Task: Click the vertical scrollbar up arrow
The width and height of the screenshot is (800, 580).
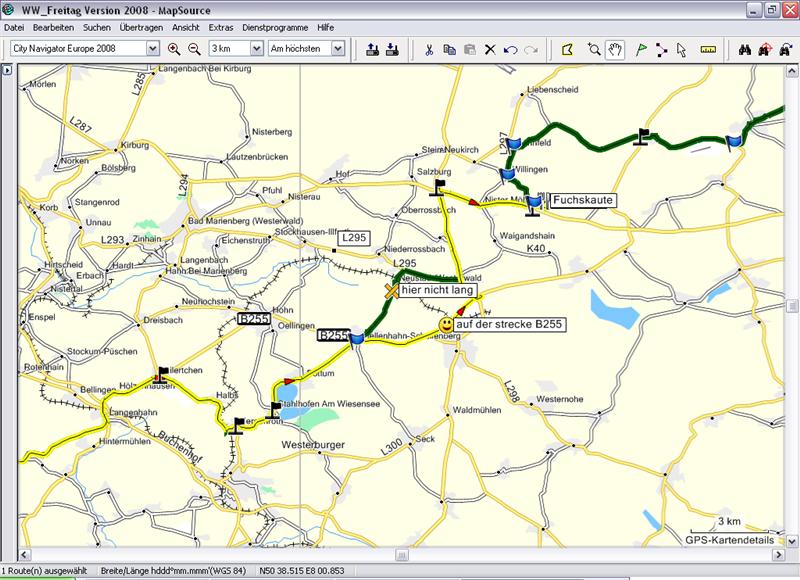Action: tap(792, 71)
